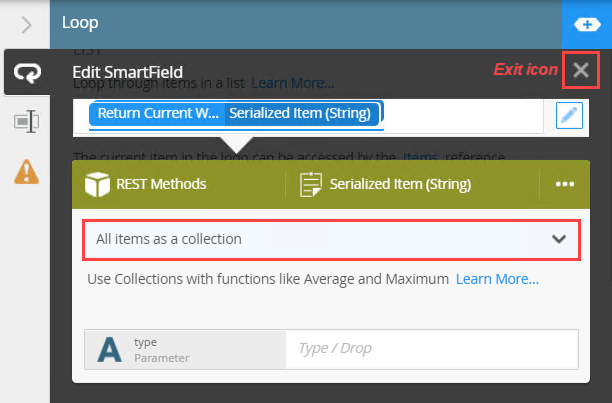612x403 pixels.
Task: Select the 'Return Current W...' token
Action: coord(157,113)
